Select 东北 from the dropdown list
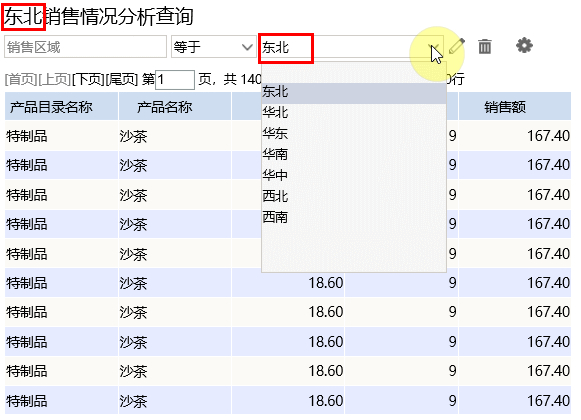The height and width of the screenshot is (420, 581). point(354,92)
